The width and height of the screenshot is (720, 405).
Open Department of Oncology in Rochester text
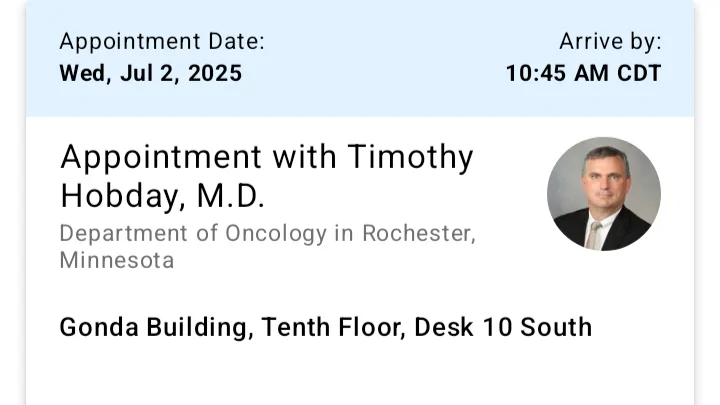(x=268, y=233)
